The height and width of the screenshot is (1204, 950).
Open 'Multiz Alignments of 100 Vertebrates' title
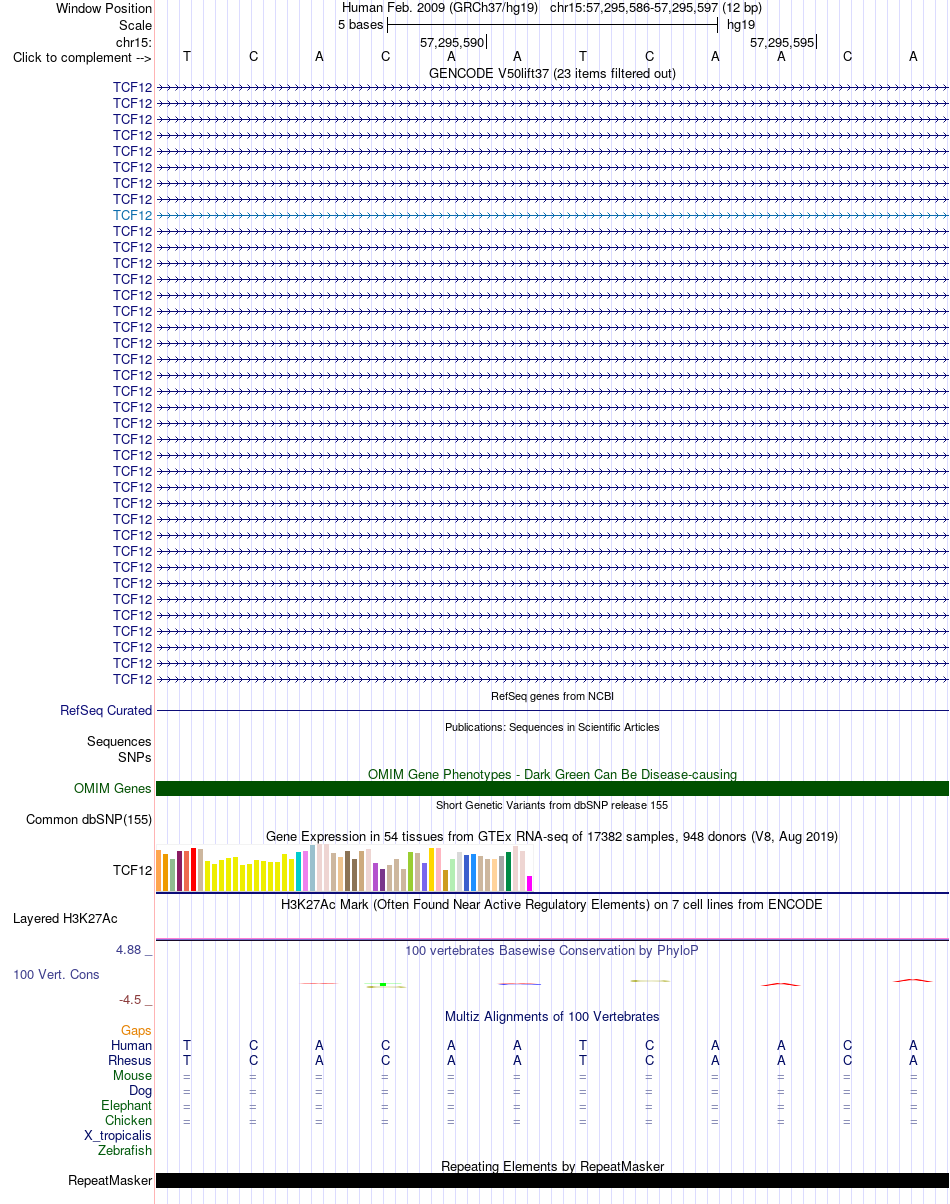pyautogui.click(x=552, y=1016)
